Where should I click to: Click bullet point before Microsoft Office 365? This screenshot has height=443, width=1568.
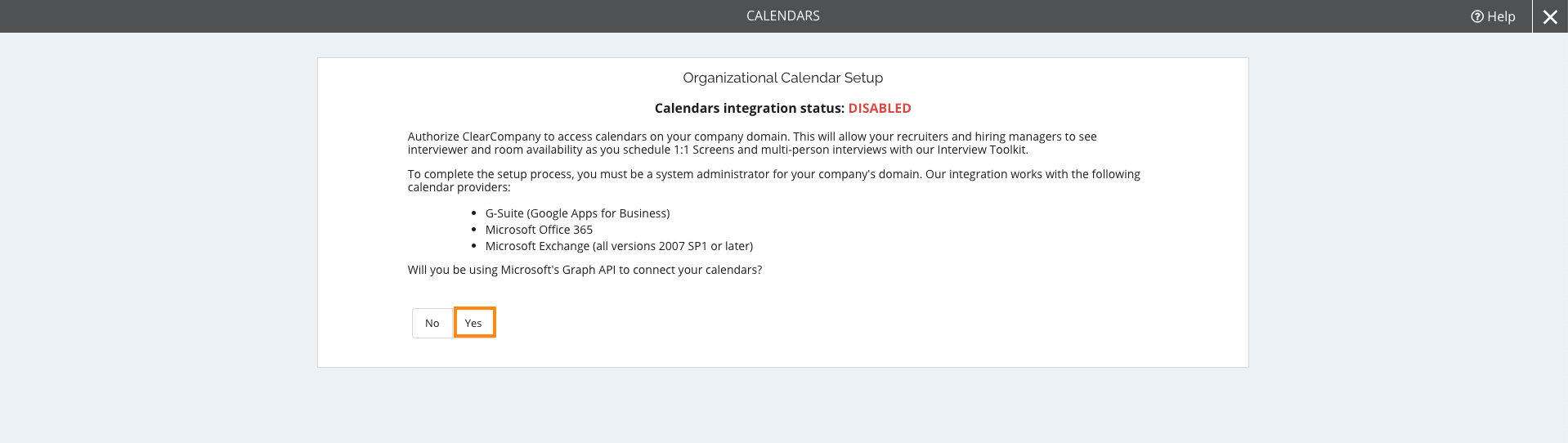pyautogui.click(x=474, y=230)
